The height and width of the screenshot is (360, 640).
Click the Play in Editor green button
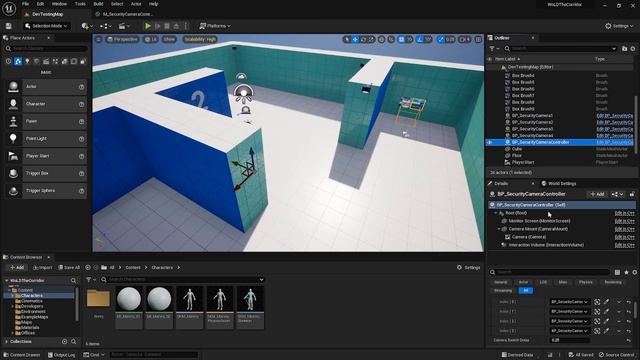point(148,26)
